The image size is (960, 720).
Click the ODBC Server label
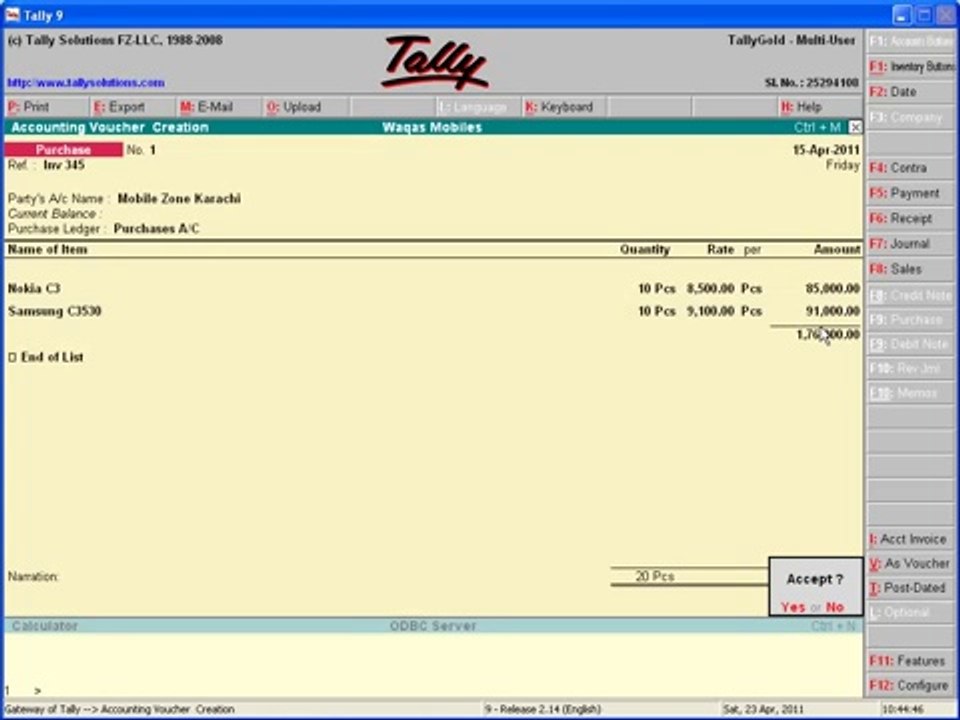pyautogui.click(x=433, y=626)
